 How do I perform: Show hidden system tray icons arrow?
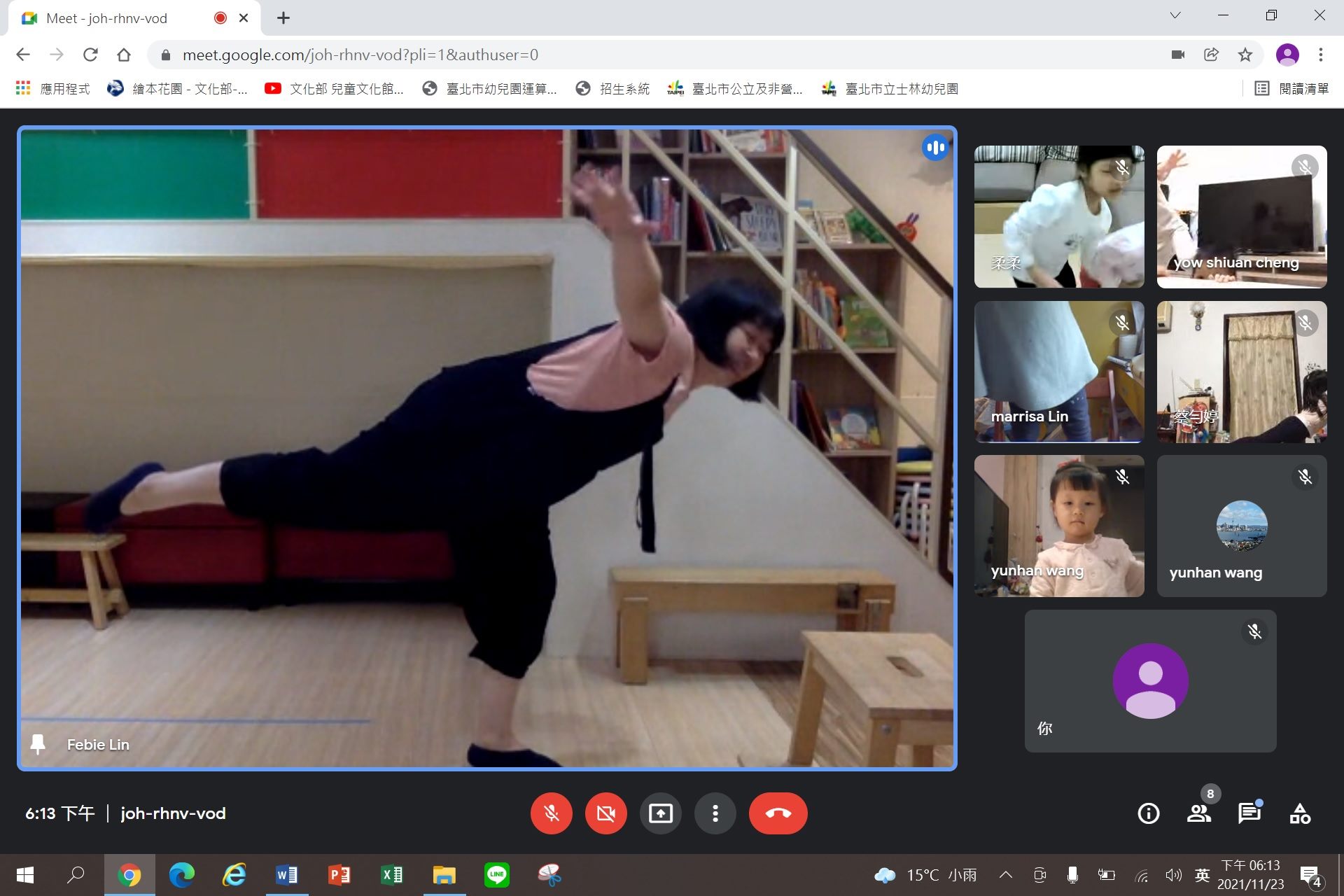[x=1006, y=875]
